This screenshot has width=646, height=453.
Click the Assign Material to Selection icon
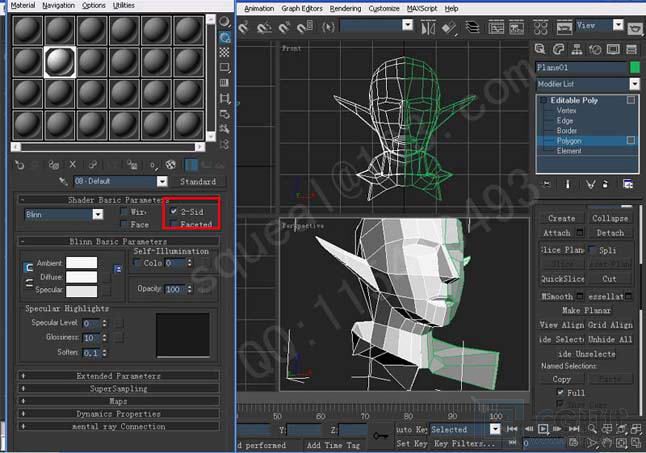tap(54, 165)
